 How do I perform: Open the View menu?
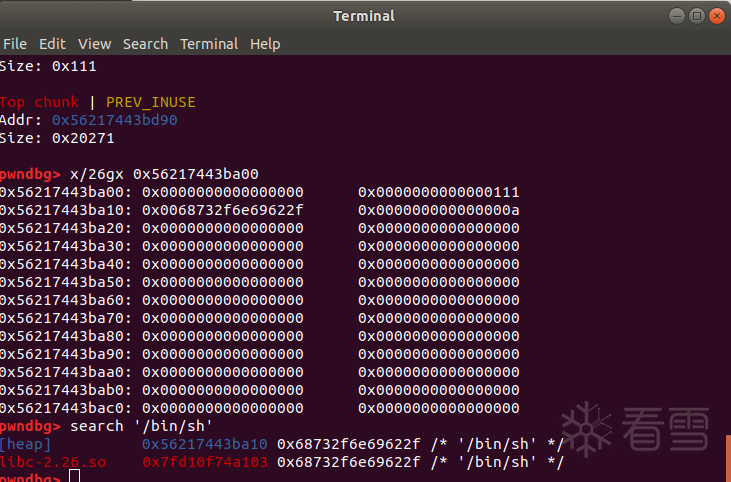(95, 44)
